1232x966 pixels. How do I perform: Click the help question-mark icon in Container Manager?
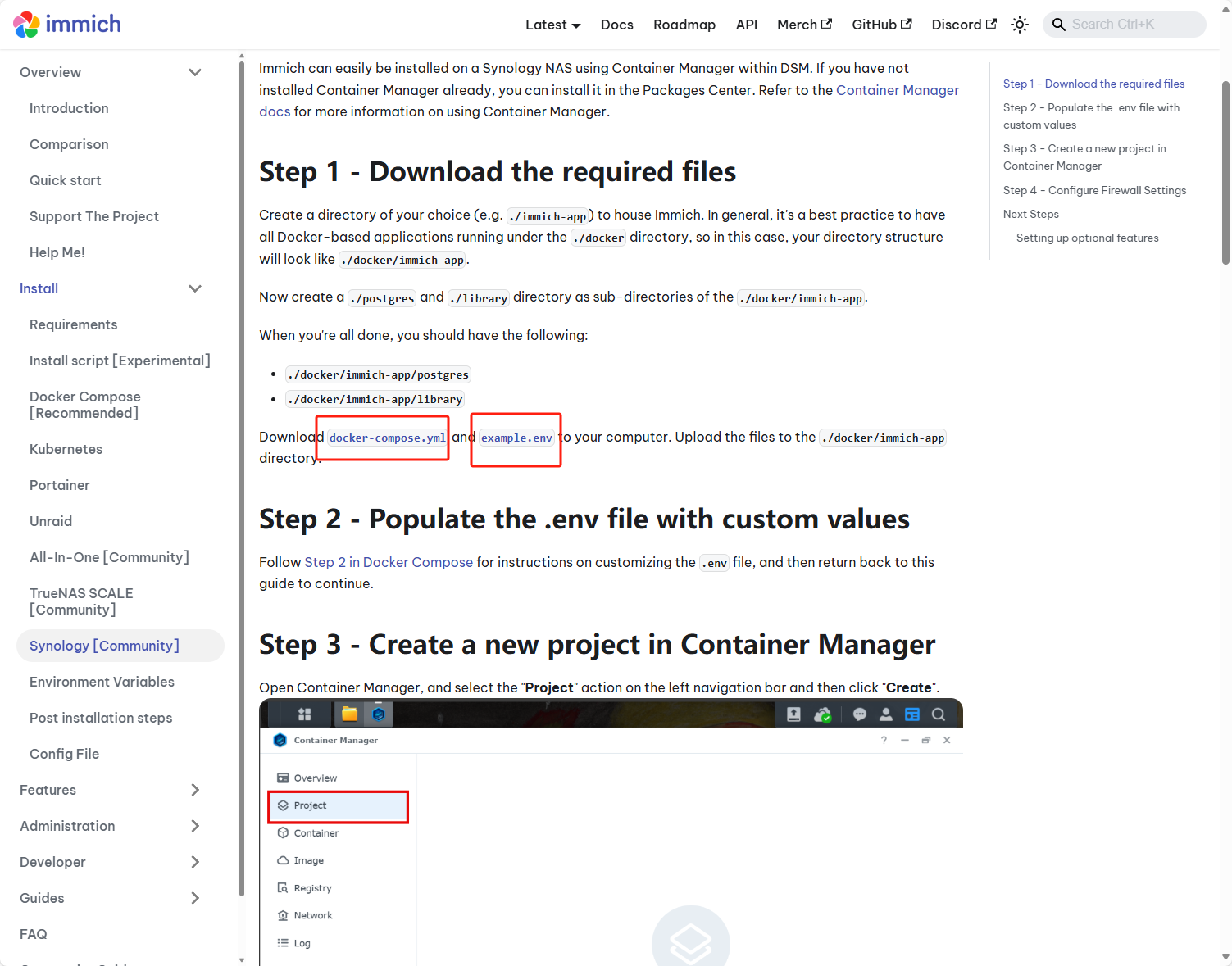(883, 740)
